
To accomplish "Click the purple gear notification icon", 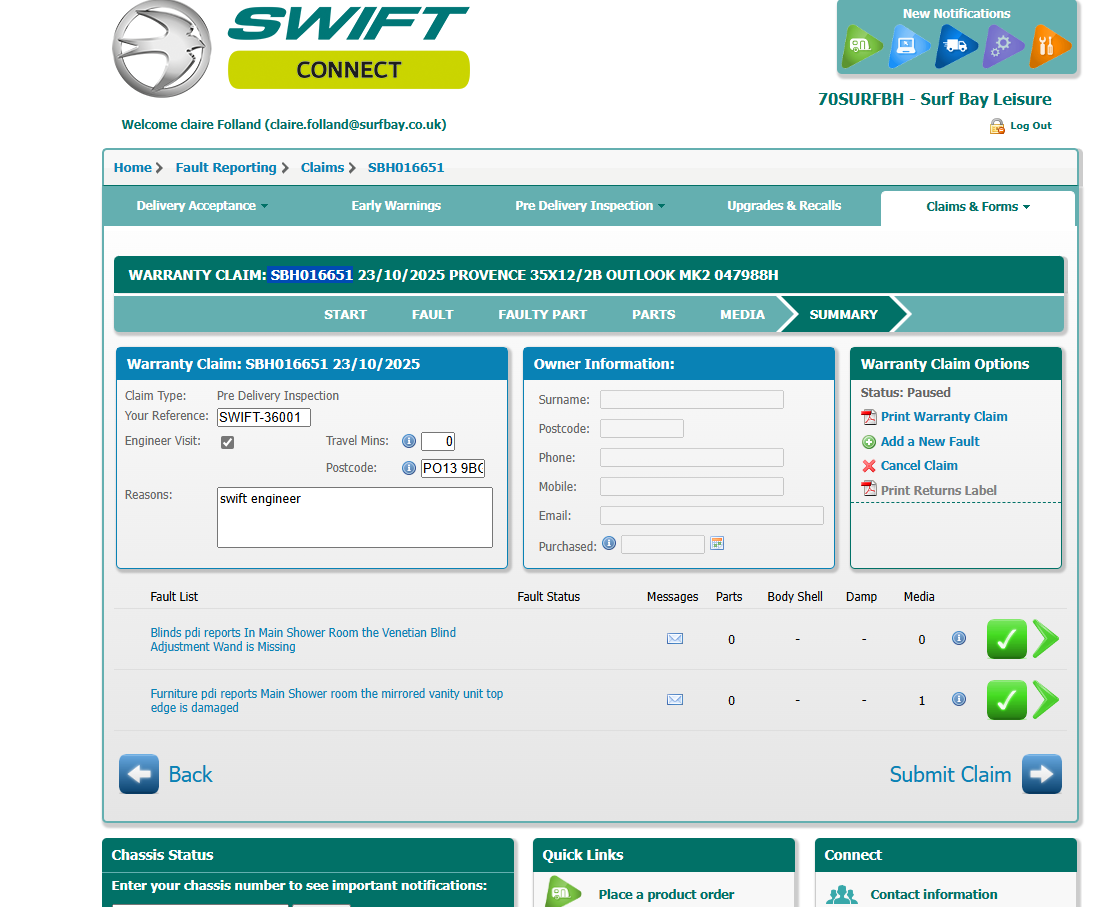I will click(x=1003, y=46).
